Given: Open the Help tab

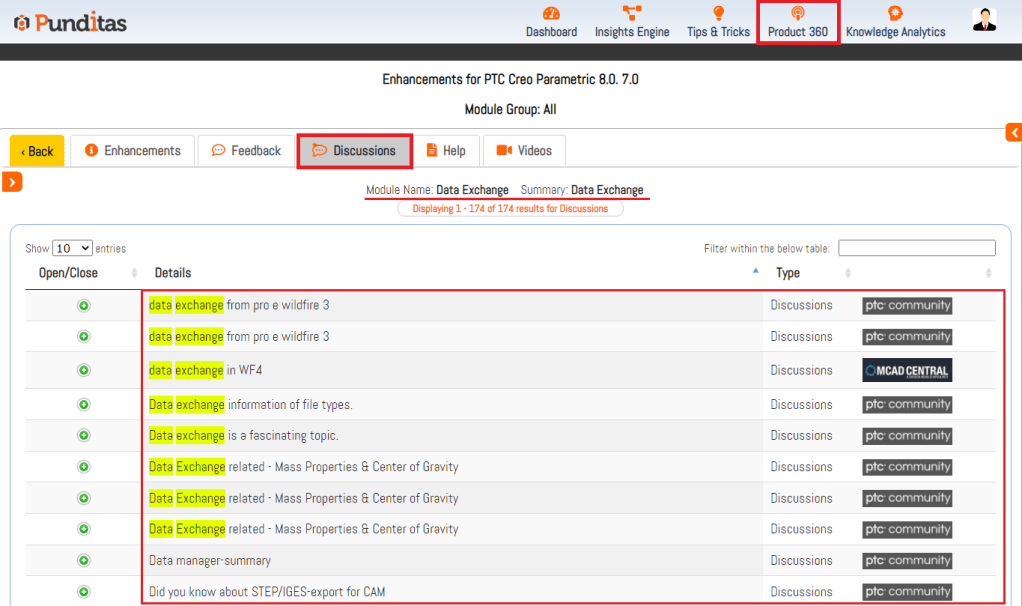Looking at the screenshot, I should (x=445, y=151).
